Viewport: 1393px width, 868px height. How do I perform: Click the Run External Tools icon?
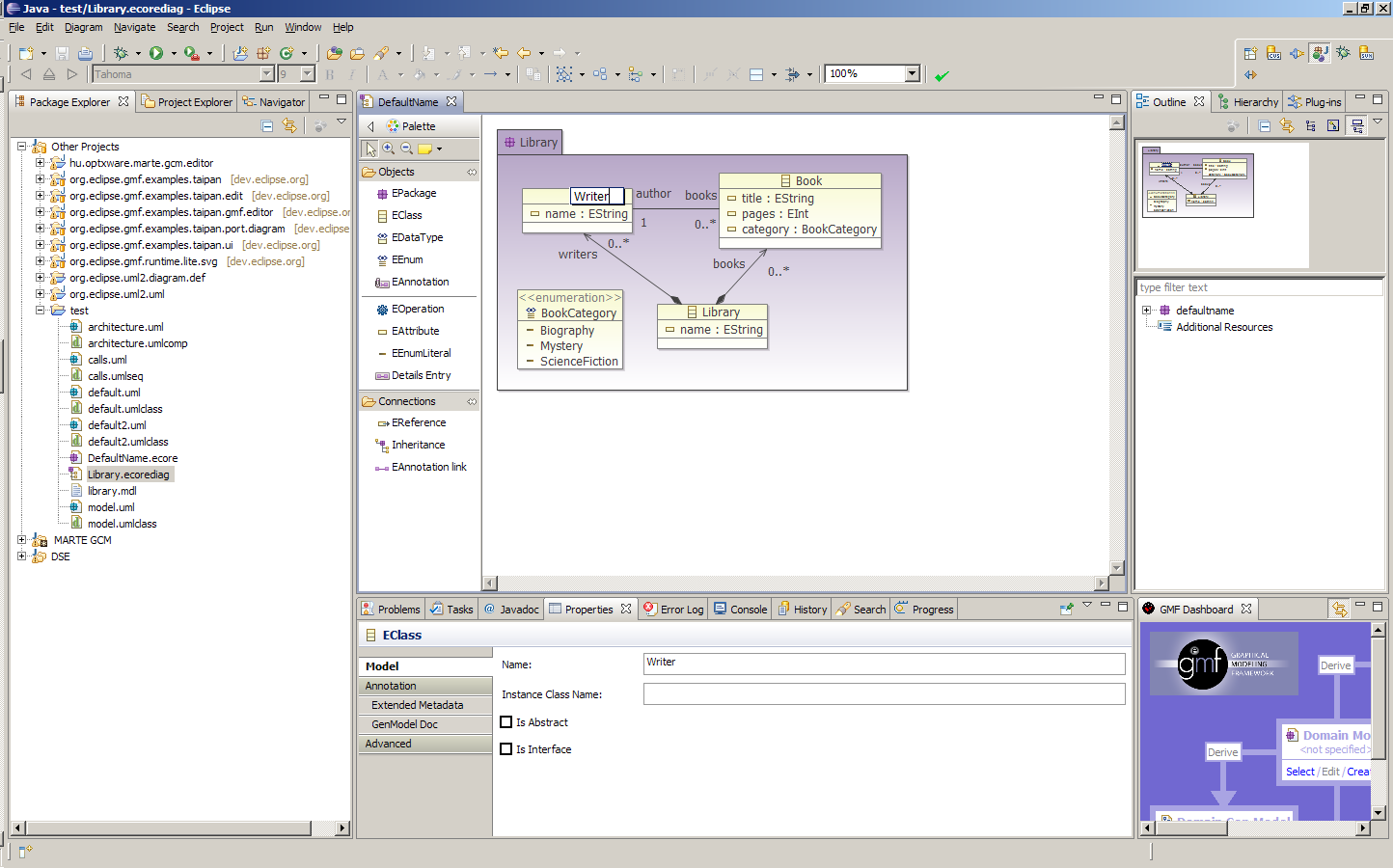pos(192,53)
